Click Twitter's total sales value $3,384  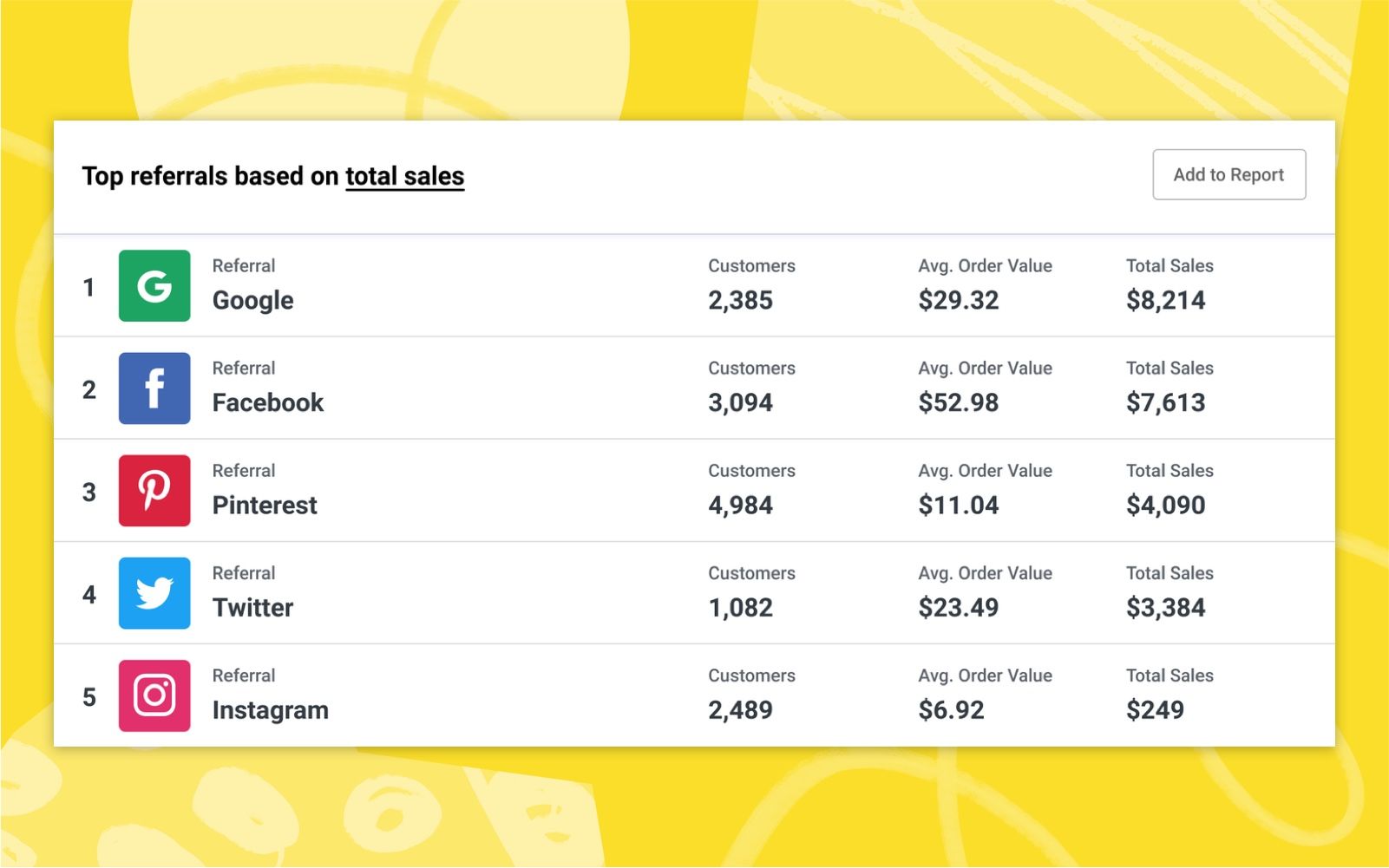(1165, 607)
